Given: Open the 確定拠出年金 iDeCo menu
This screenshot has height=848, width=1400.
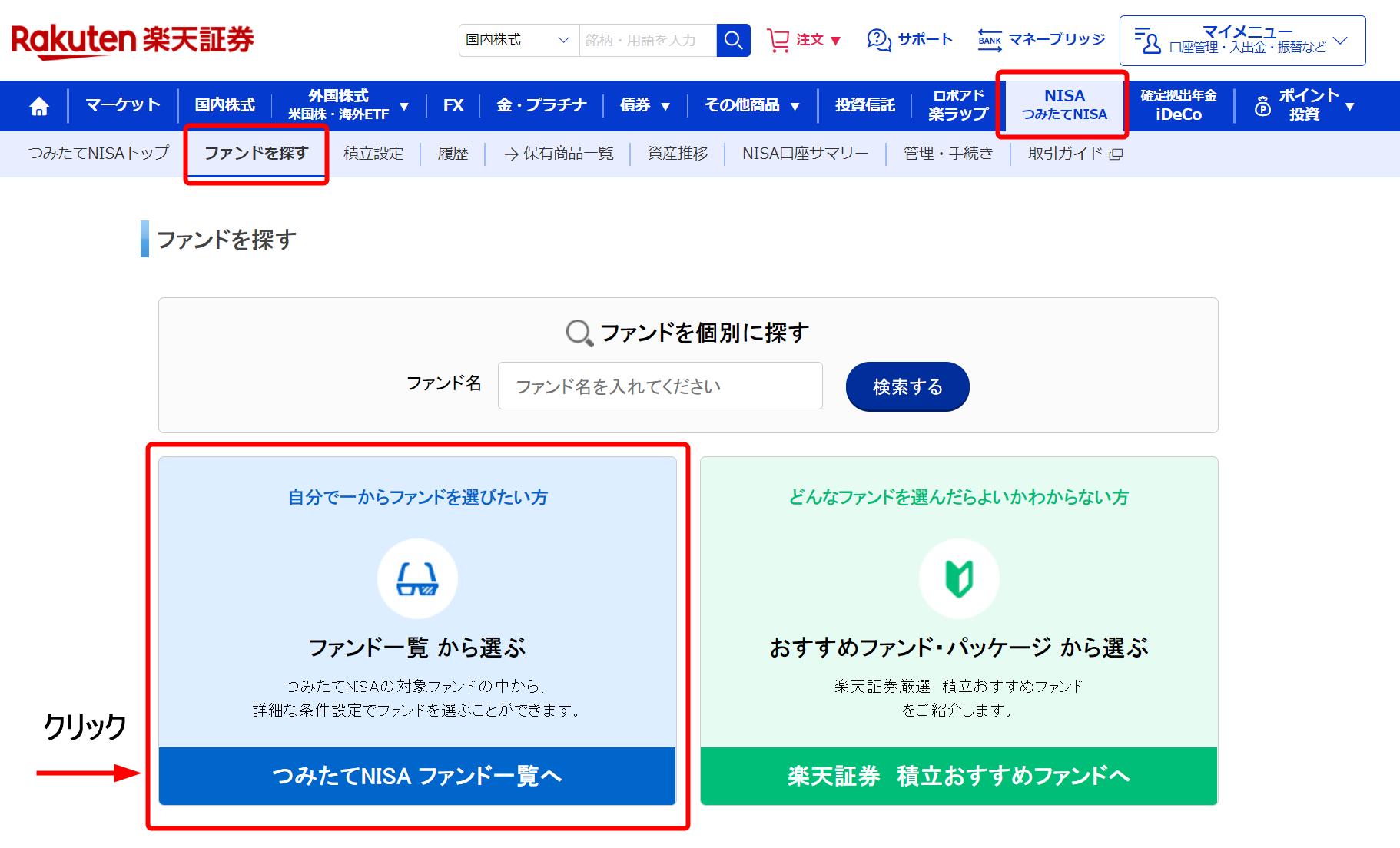Looking at the screenshot, I should (x=1179, y=105).
